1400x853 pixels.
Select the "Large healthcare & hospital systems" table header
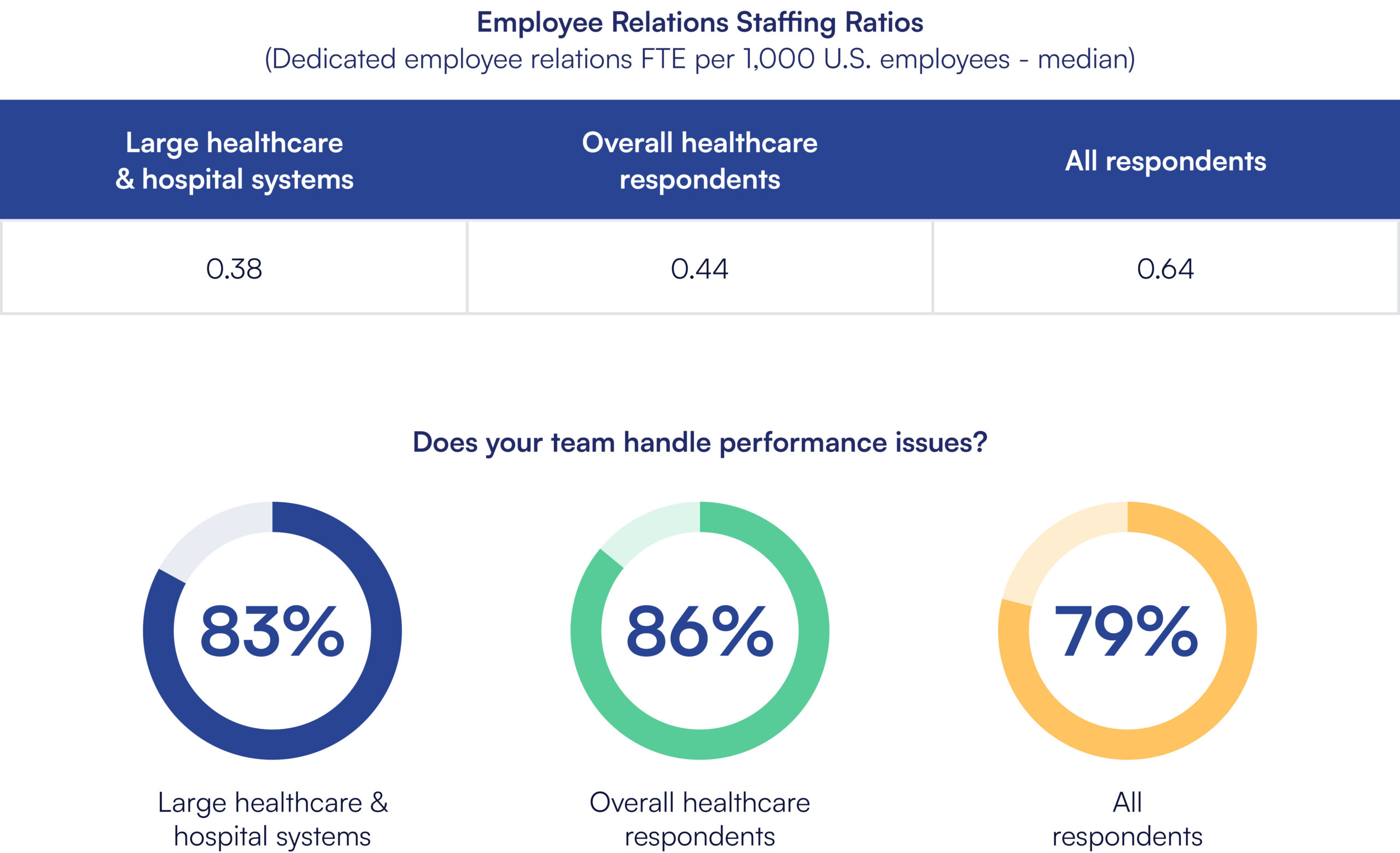234,160
